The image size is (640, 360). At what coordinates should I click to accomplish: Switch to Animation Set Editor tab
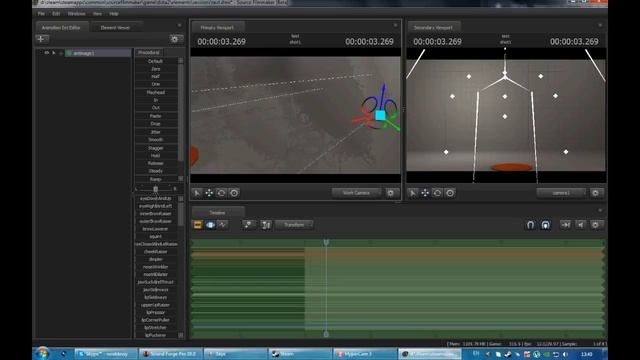coord(61,28)
